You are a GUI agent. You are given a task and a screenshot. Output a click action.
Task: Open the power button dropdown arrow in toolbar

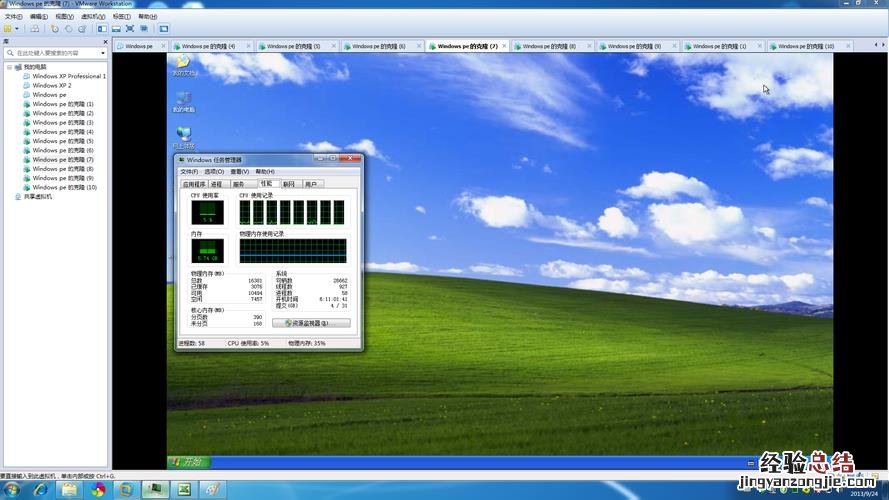[x=16, y=29]
